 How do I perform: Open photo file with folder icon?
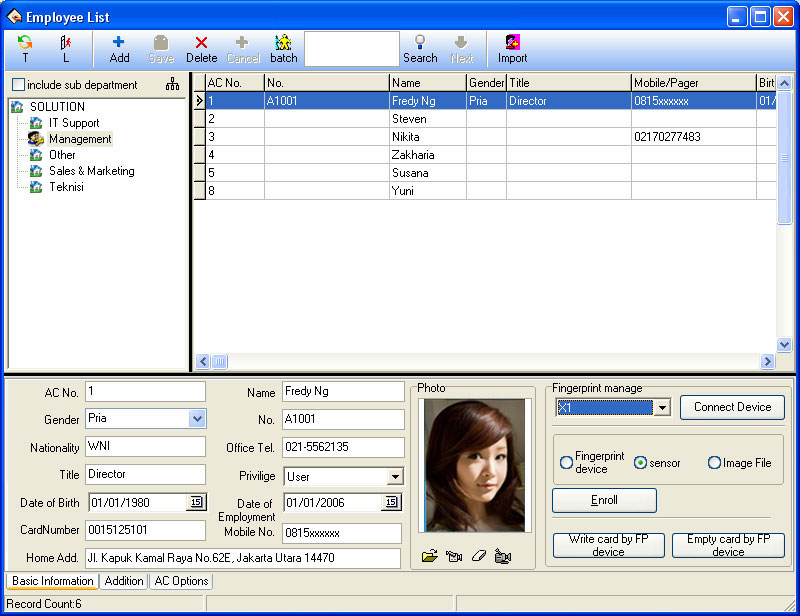point(430,556)
